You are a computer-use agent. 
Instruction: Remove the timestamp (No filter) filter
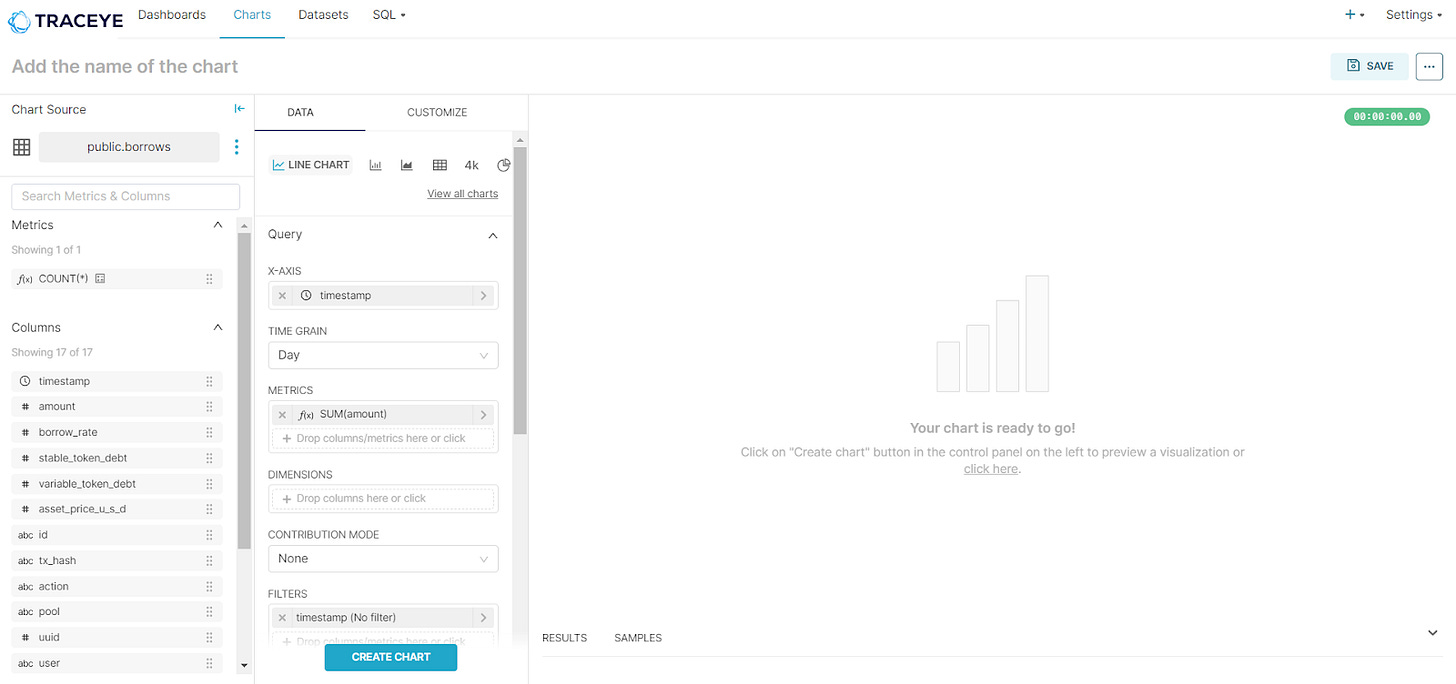(x=282, y=618)
